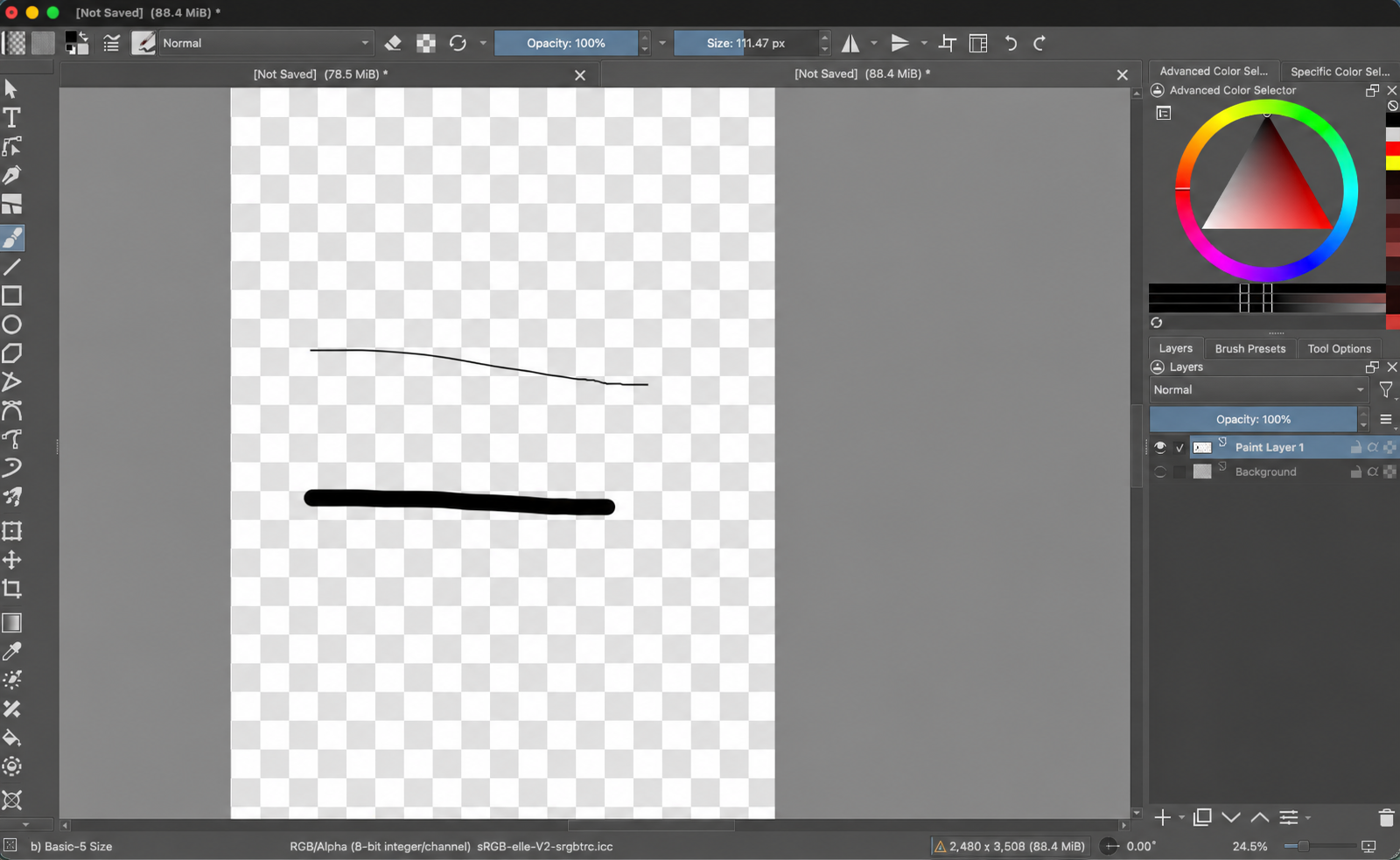This screenshot has height=860, width=1400.
Task: Open the vertical mirror options dropdown
Action: coord(924,43)
